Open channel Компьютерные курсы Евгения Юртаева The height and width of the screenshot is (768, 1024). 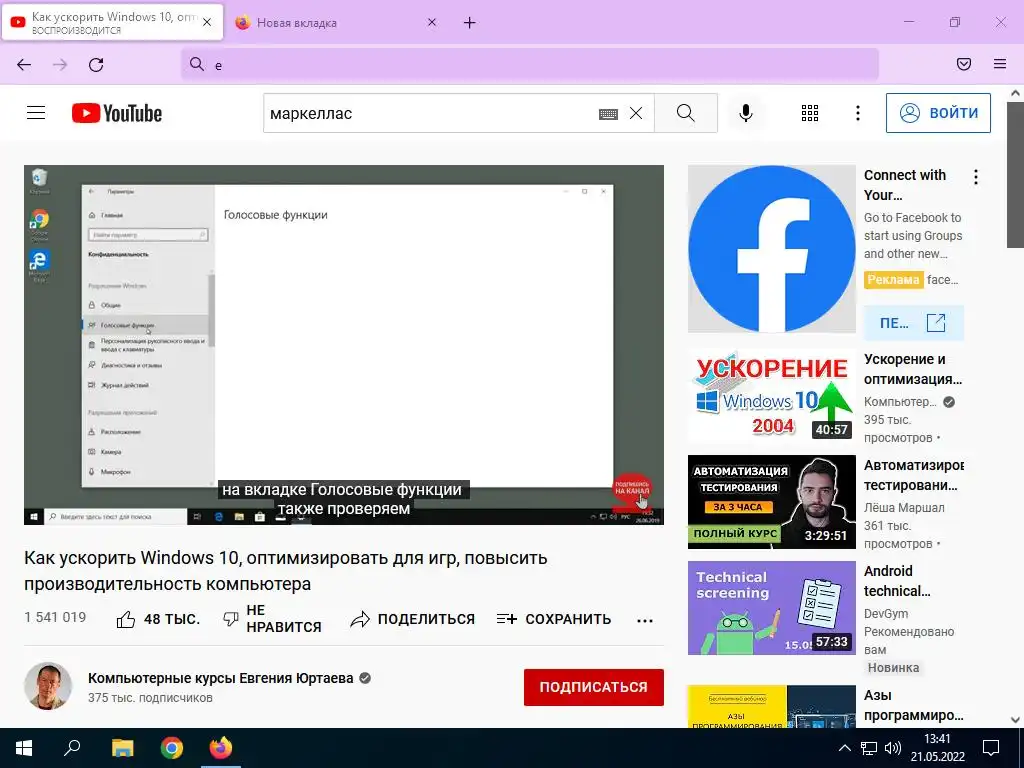[221, 679]
